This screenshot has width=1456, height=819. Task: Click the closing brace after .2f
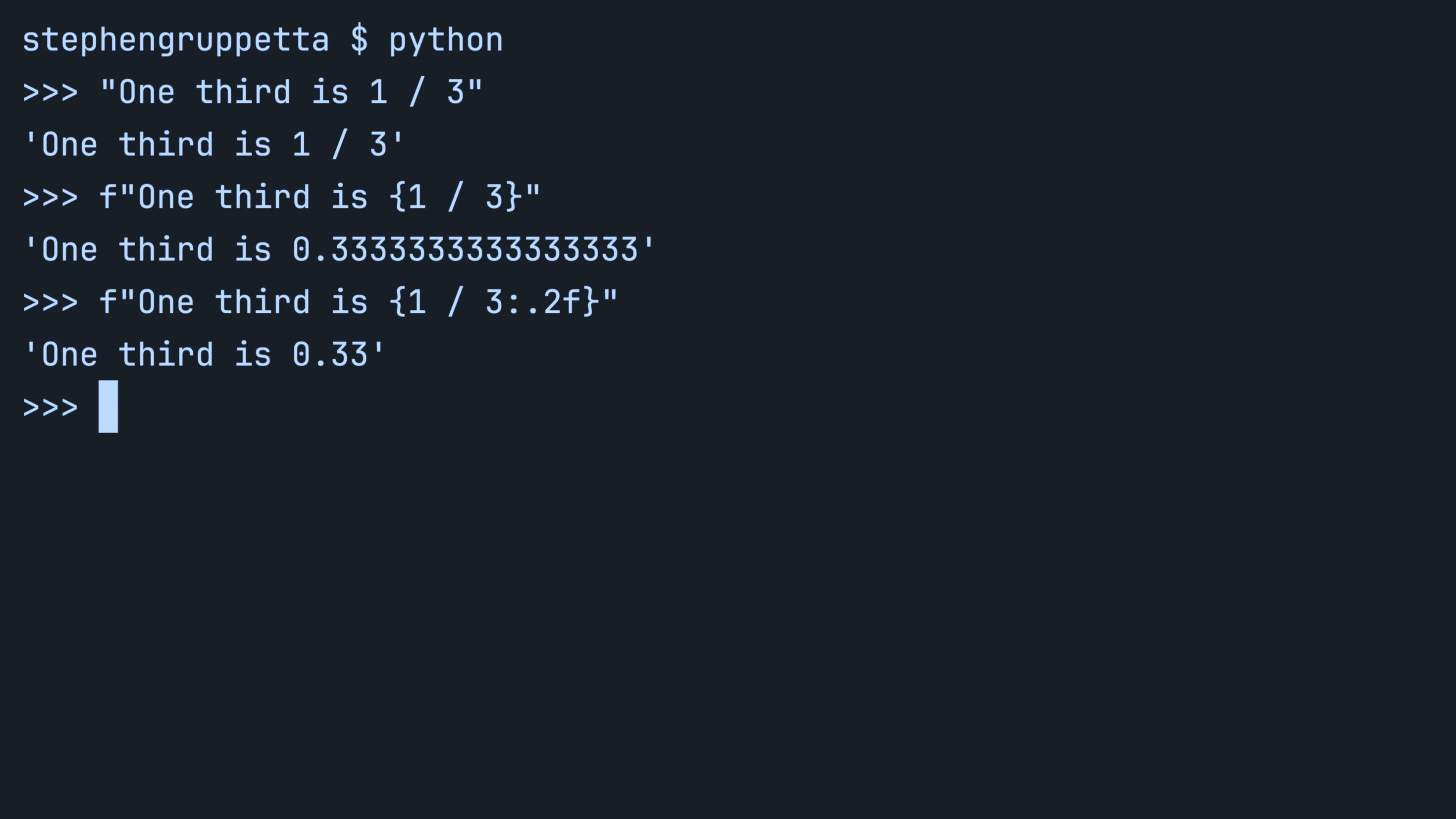[x=591, y=302]
